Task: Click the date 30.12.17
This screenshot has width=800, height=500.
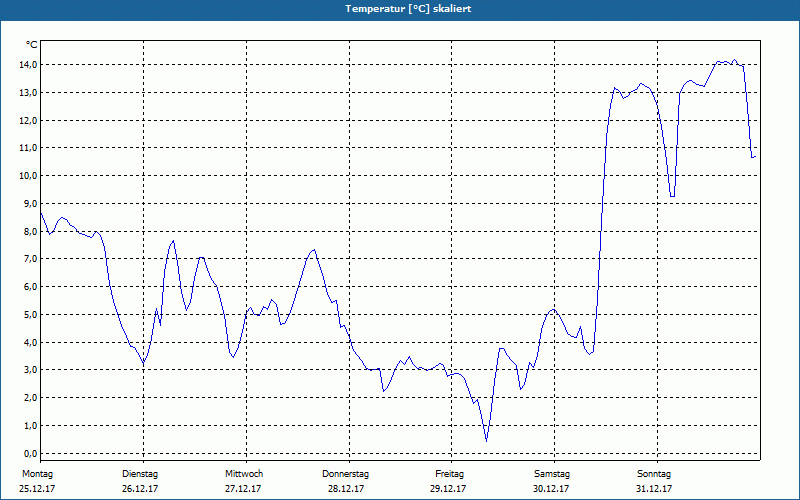Action: tap(551, 489)
